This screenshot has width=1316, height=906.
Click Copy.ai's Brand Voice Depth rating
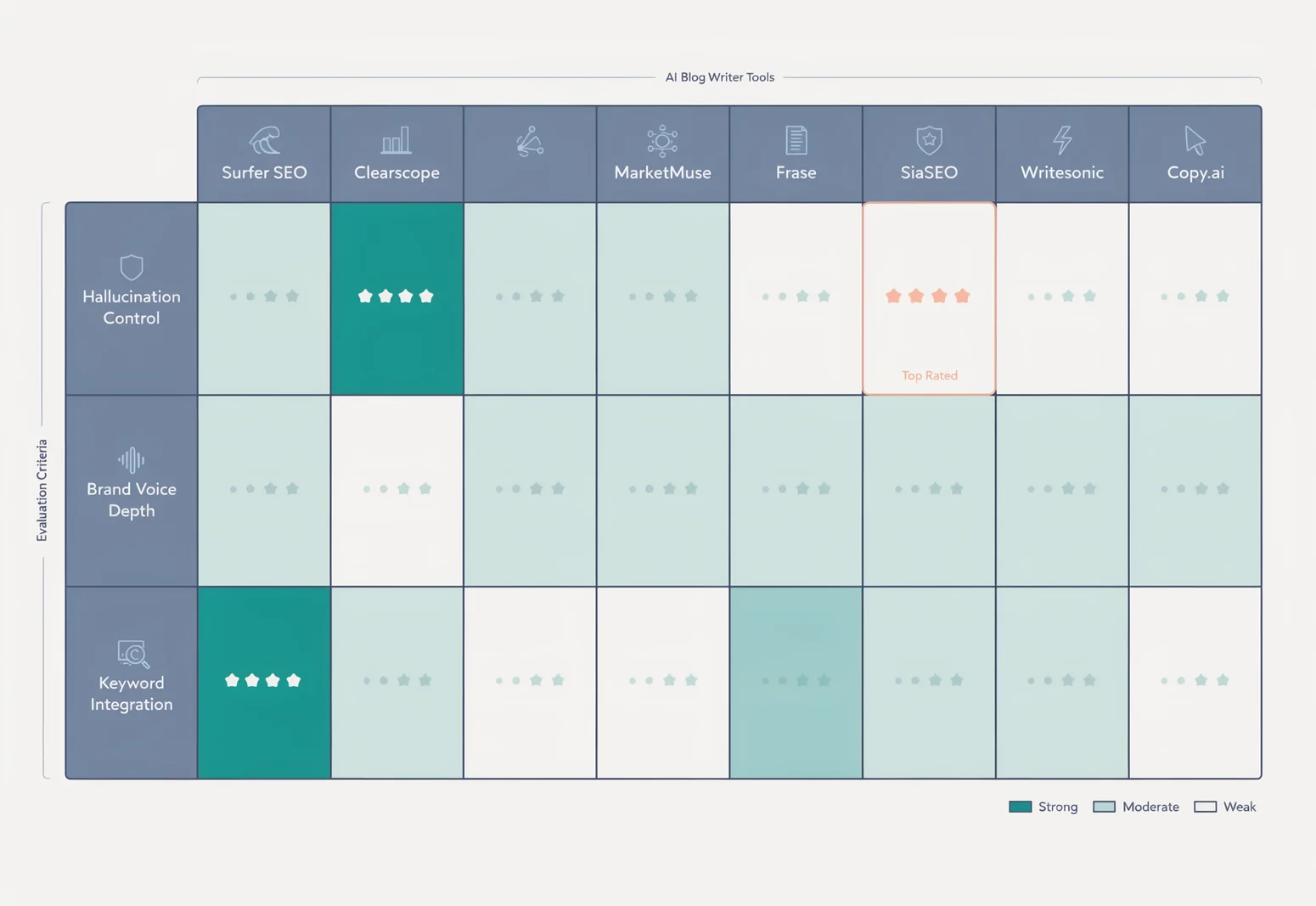[x=1195, y=489]
